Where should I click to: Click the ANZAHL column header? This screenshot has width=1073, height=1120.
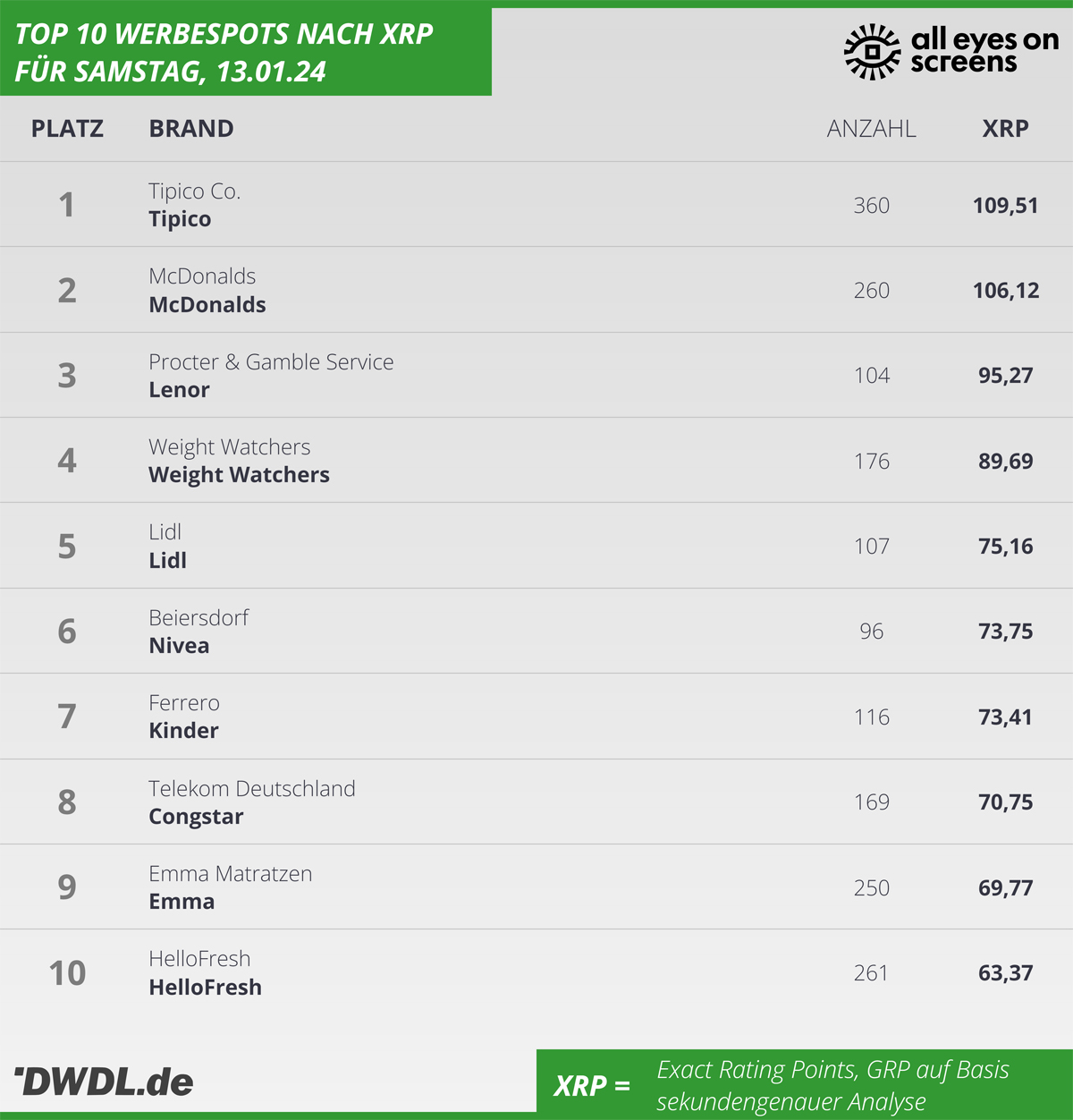pos(872,129)
